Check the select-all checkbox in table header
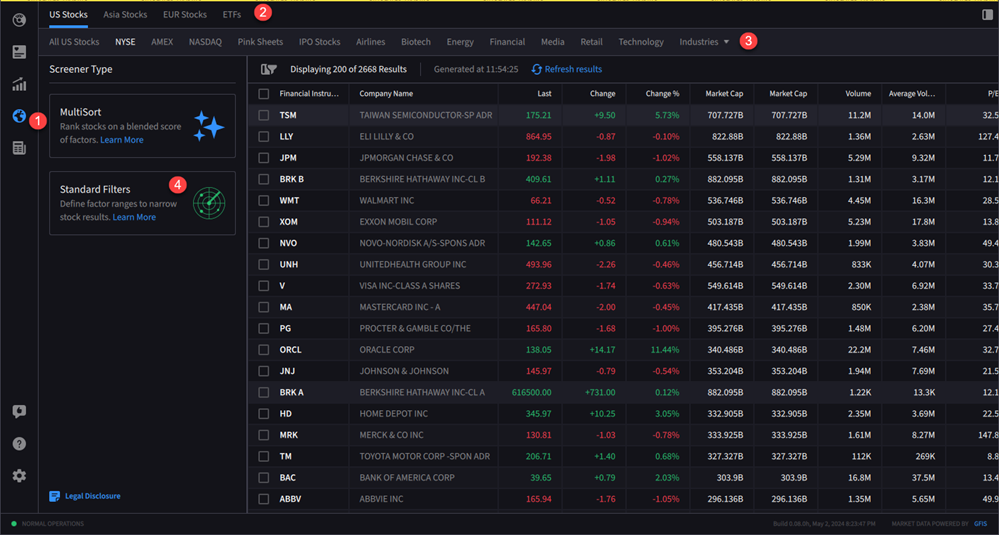 (264, 94)
